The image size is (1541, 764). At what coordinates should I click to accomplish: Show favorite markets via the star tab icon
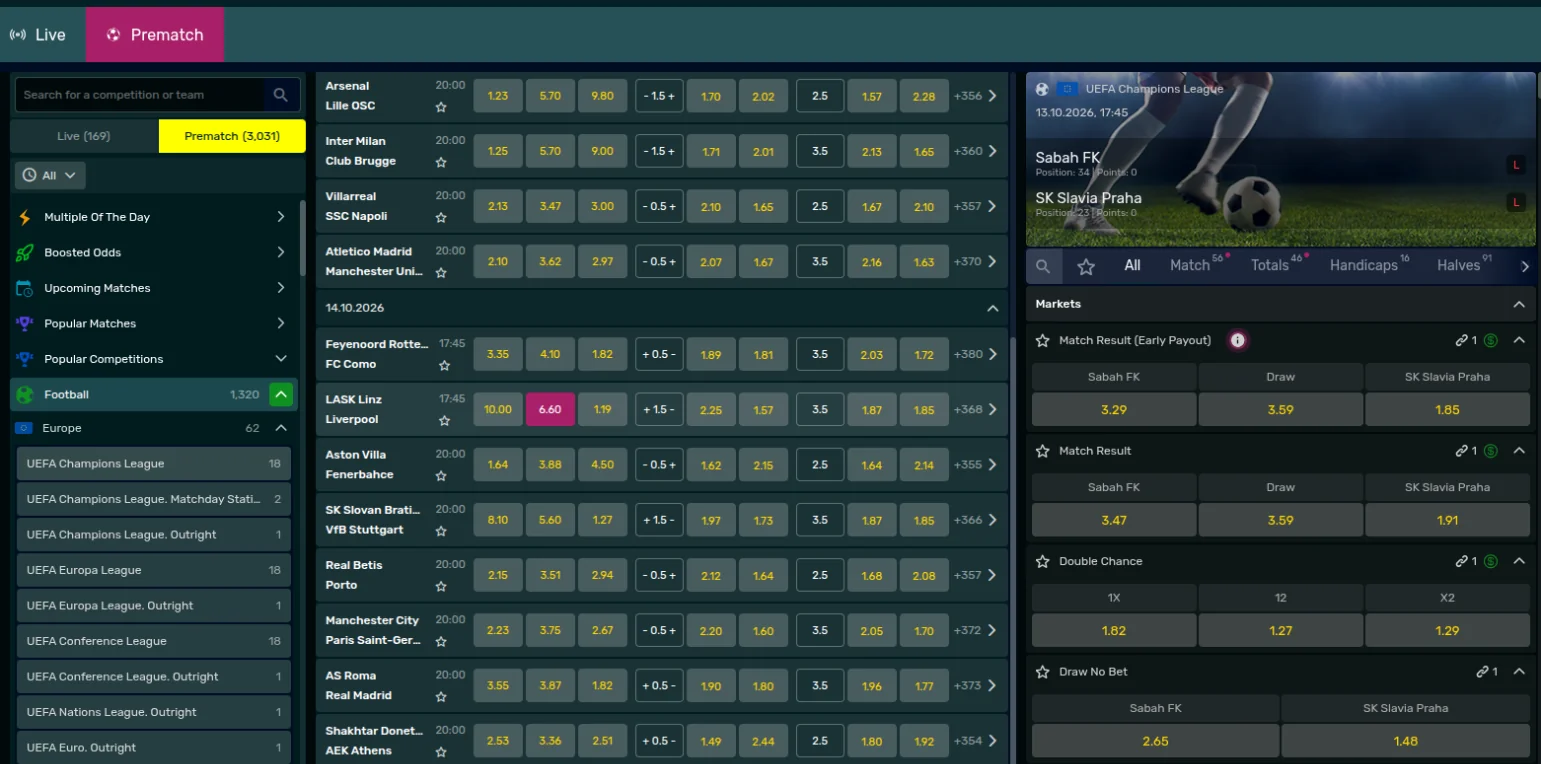click(1086, 266)
